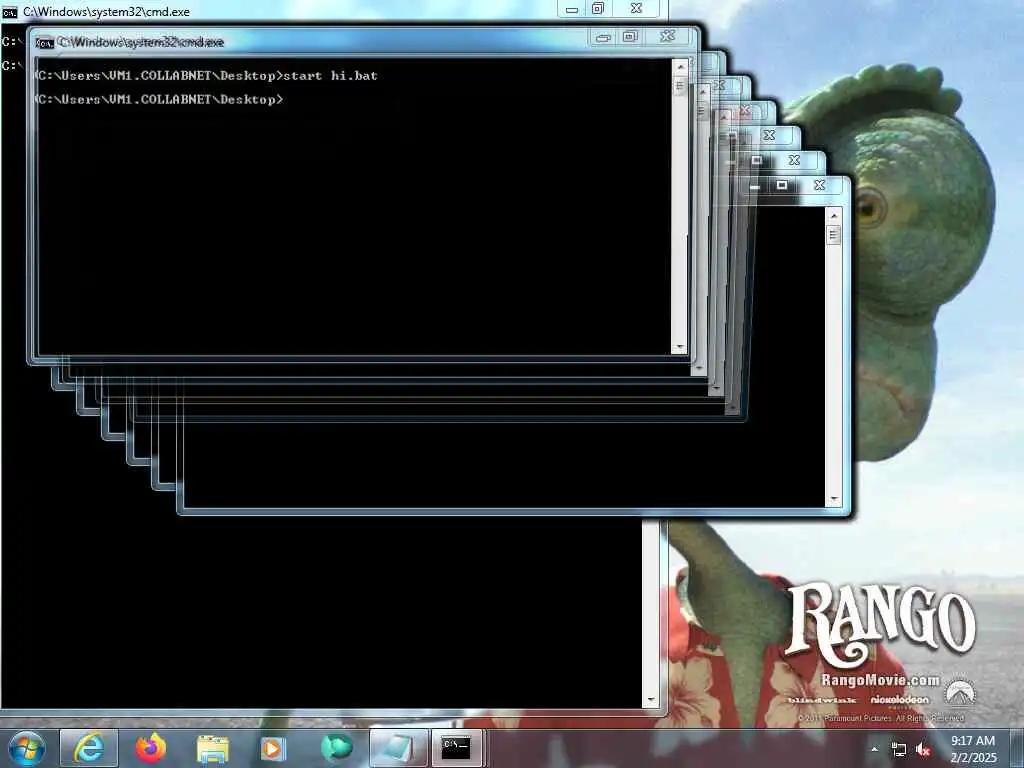The width and height of the screenshot is (1024, 768).
Task: Maximize the rearmost cascaded cmd window
Action: coord(782,185)
